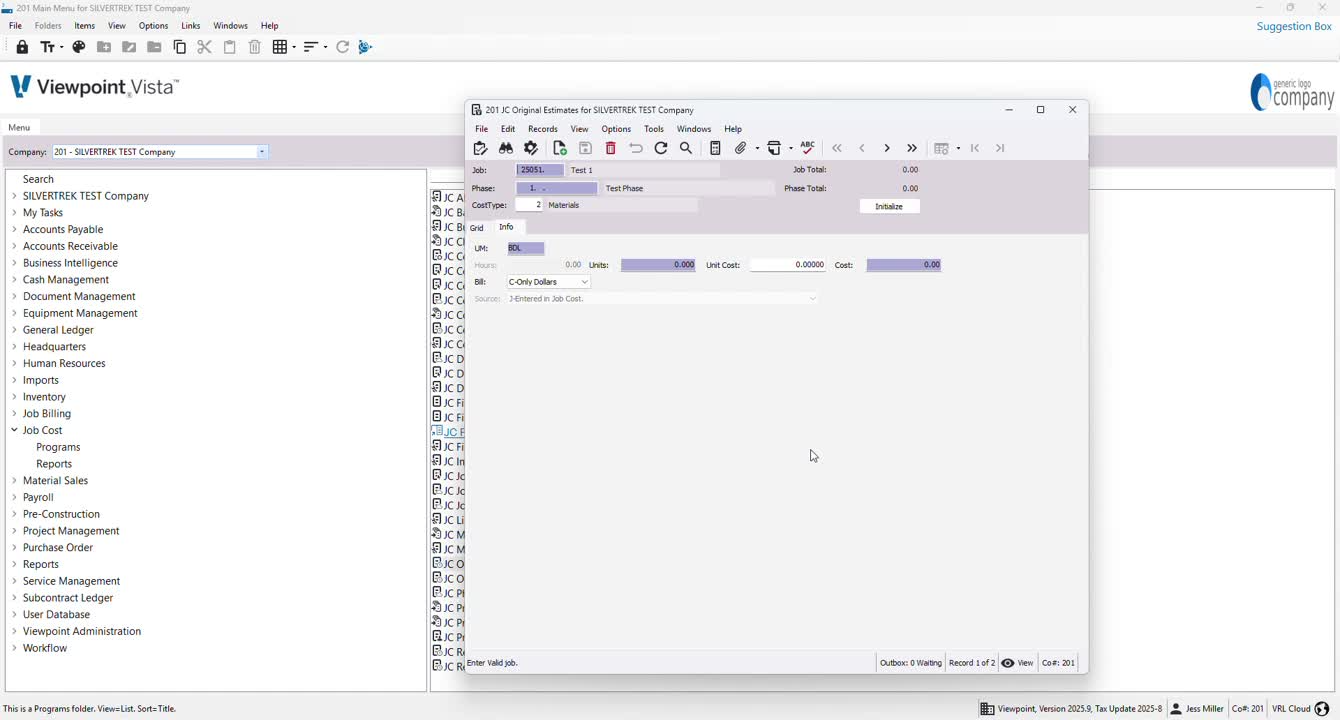Image resolution: width=1340 pixels, height=720 pixels.
Task: Click the remove folder icon
Action: coord(154,47)
